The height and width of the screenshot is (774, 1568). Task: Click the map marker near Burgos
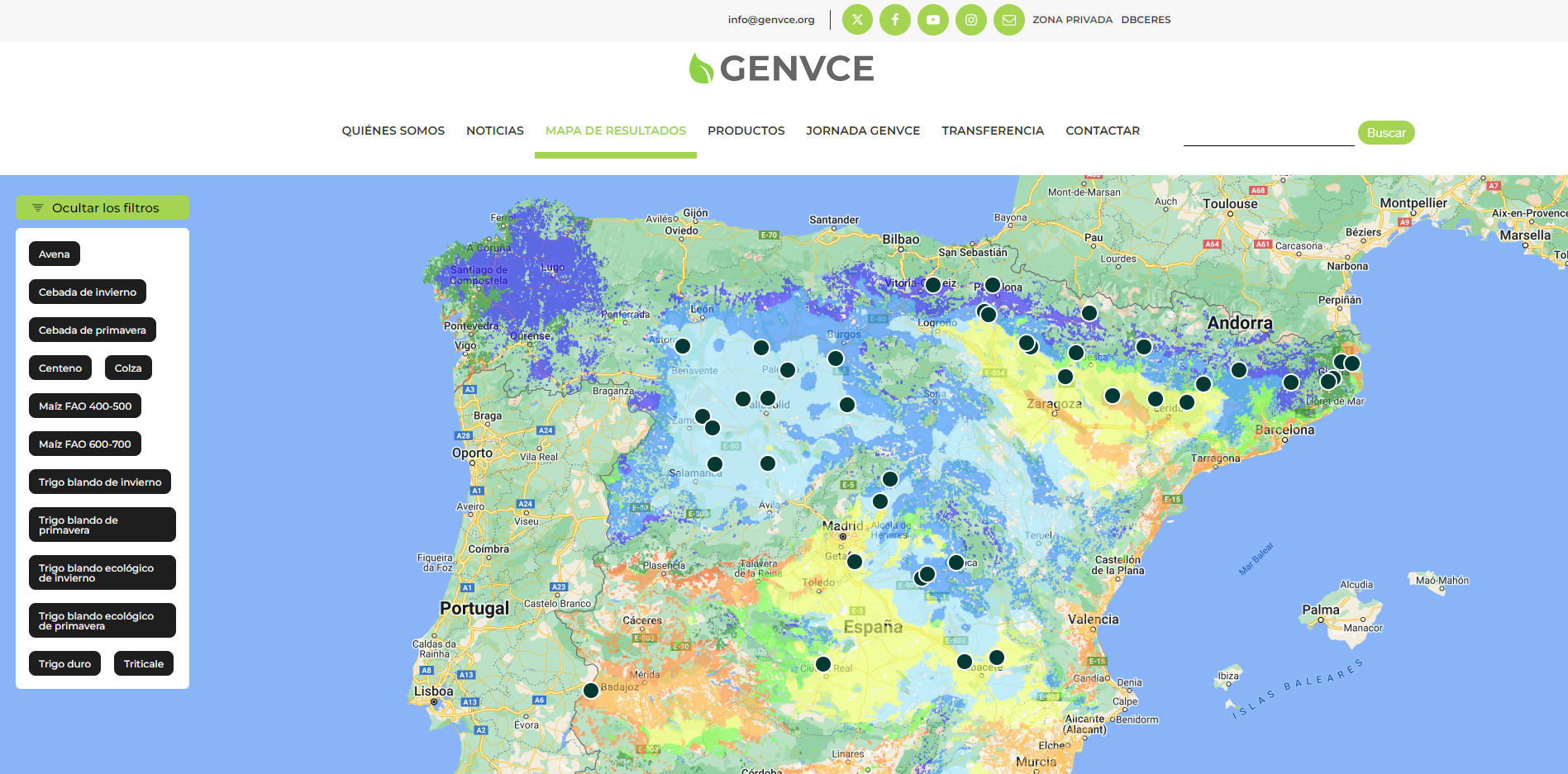coord(836,359)
